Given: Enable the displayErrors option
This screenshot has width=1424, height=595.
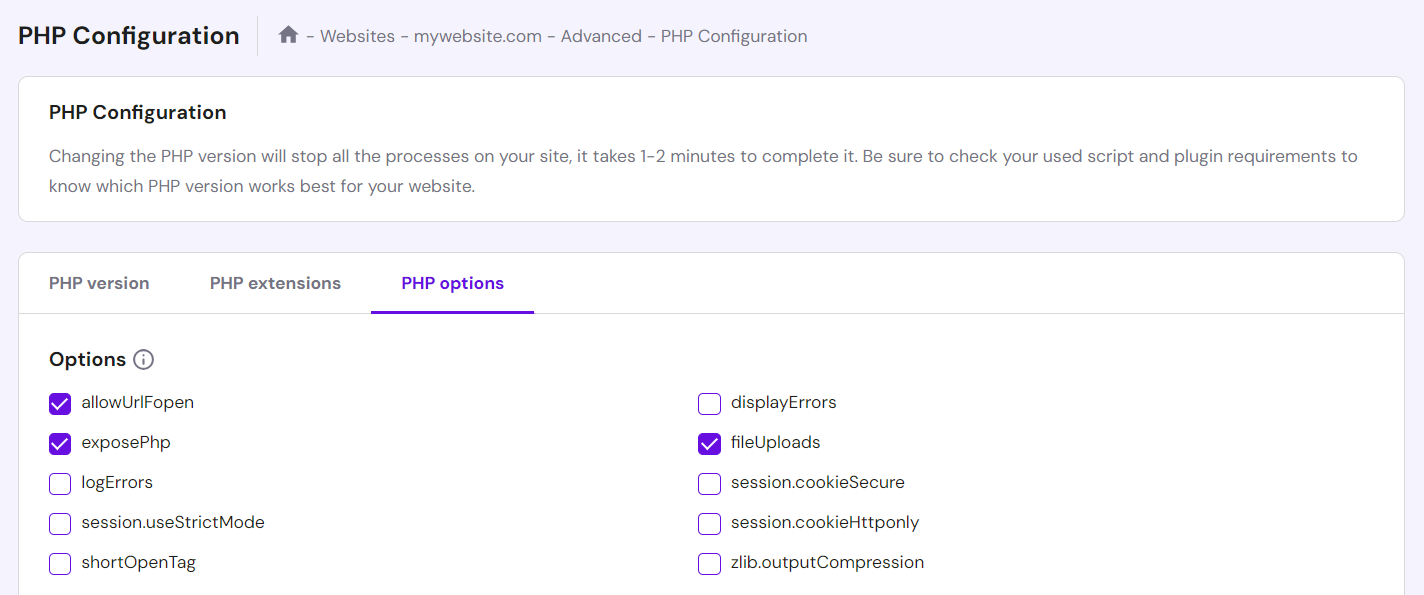Looking at the screenshot, I should pyautogui.click(x=709, y=403).
